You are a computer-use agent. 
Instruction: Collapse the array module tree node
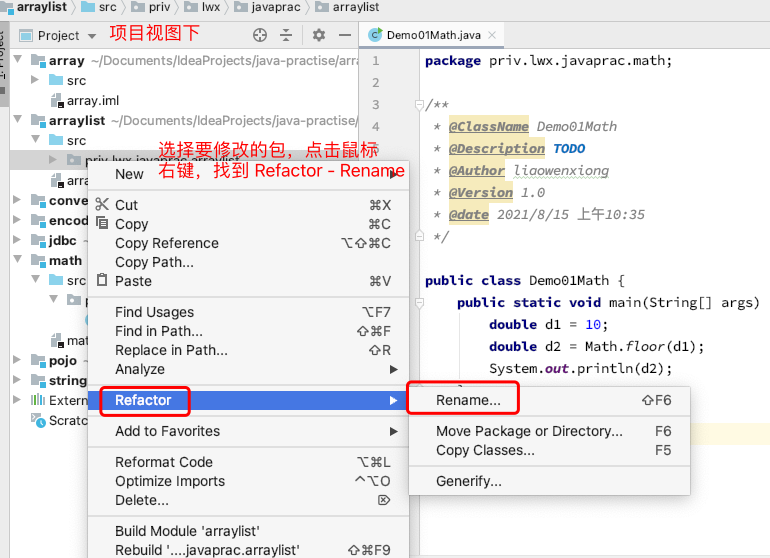click(x=18, y=59)
